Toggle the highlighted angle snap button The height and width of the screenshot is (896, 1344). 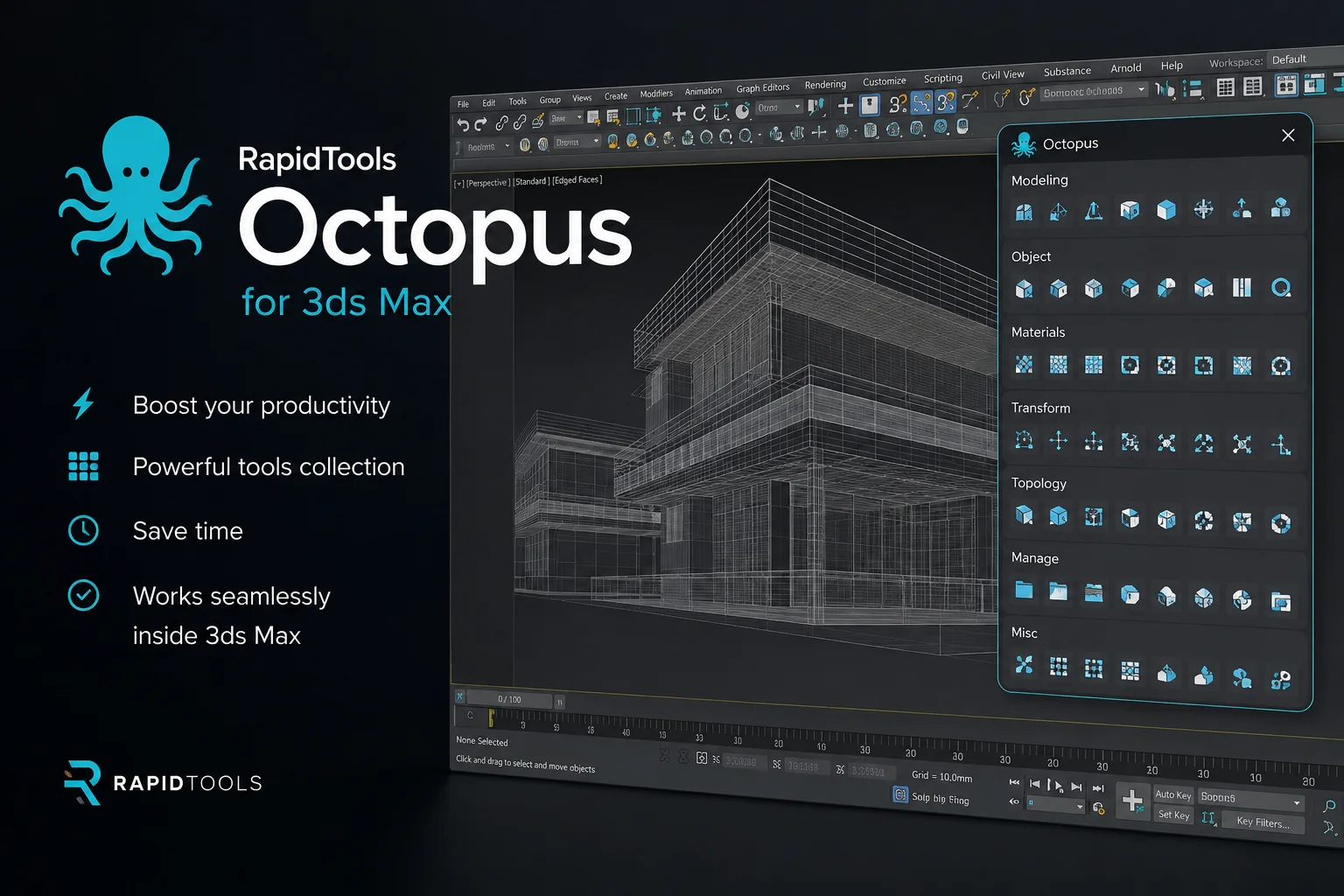(x=921, y=103)
